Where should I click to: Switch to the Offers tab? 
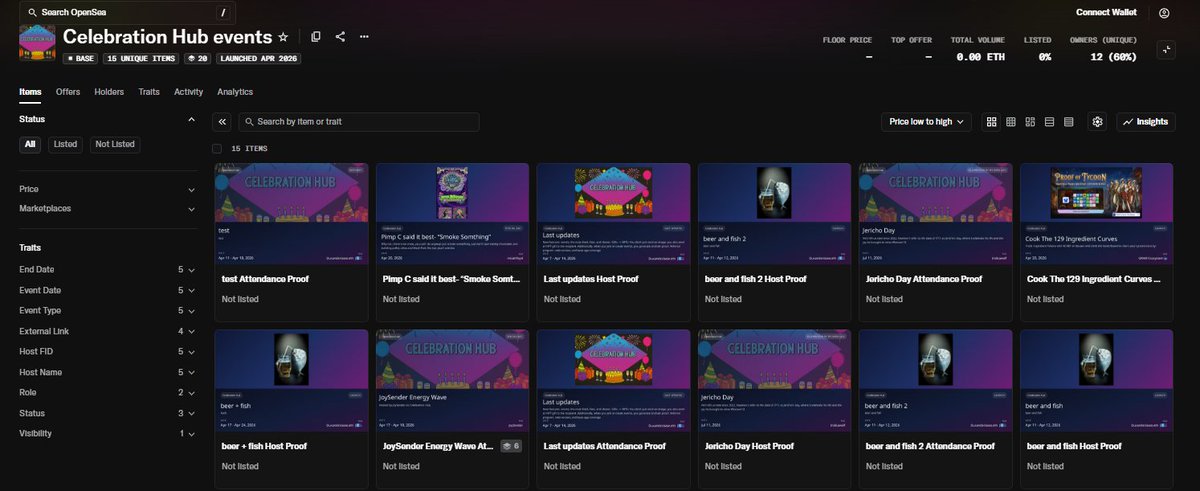tap(68, 92)
